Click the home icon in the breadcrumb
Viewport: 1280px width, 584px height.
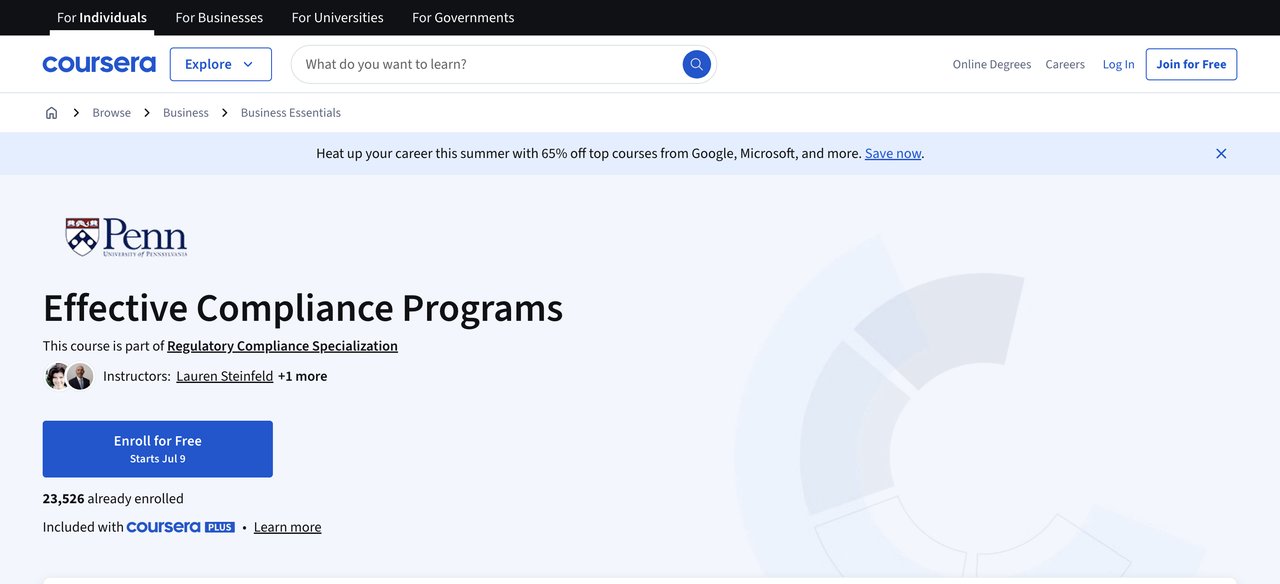point(50,112)
